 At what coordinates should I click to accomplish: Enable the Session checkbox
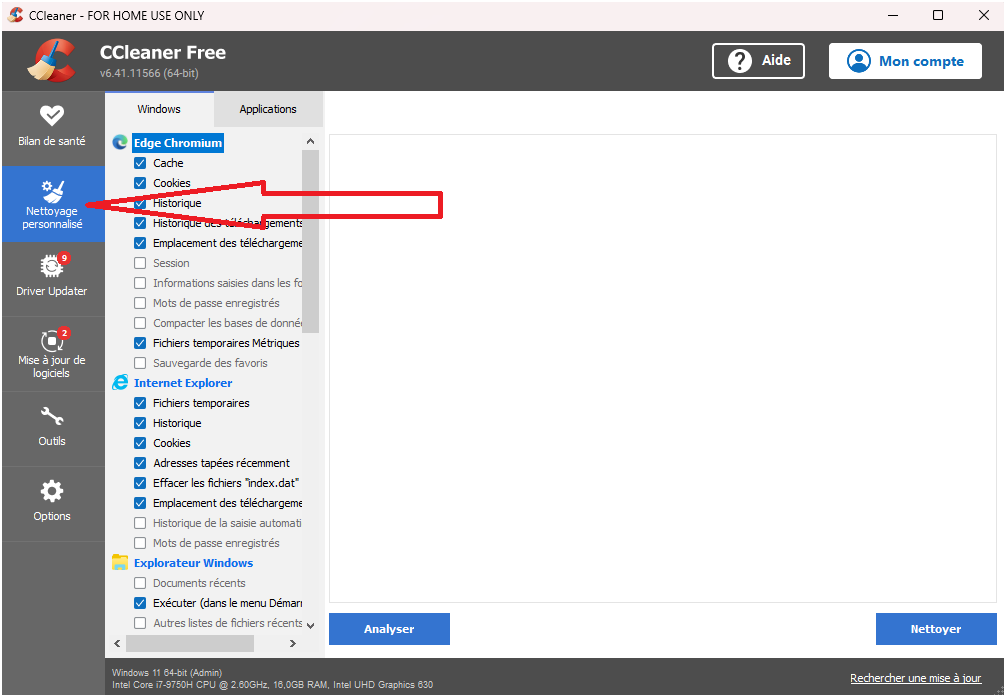tap(140, 263)
